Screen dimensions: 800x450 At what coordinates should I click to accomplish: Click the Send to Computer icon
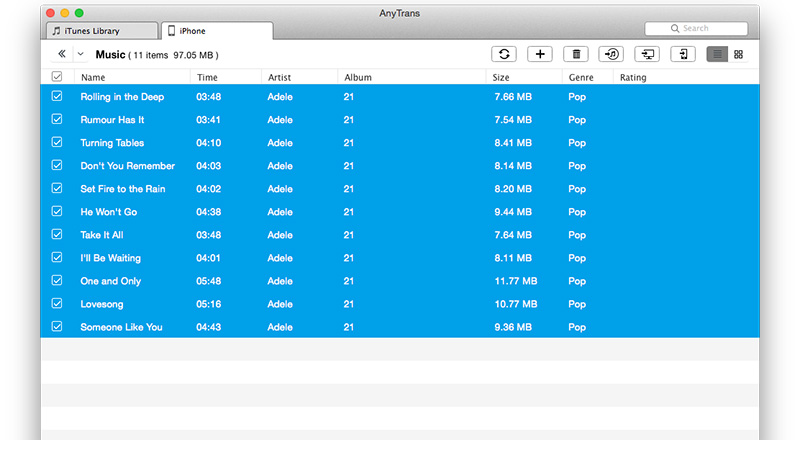(647, 54)
